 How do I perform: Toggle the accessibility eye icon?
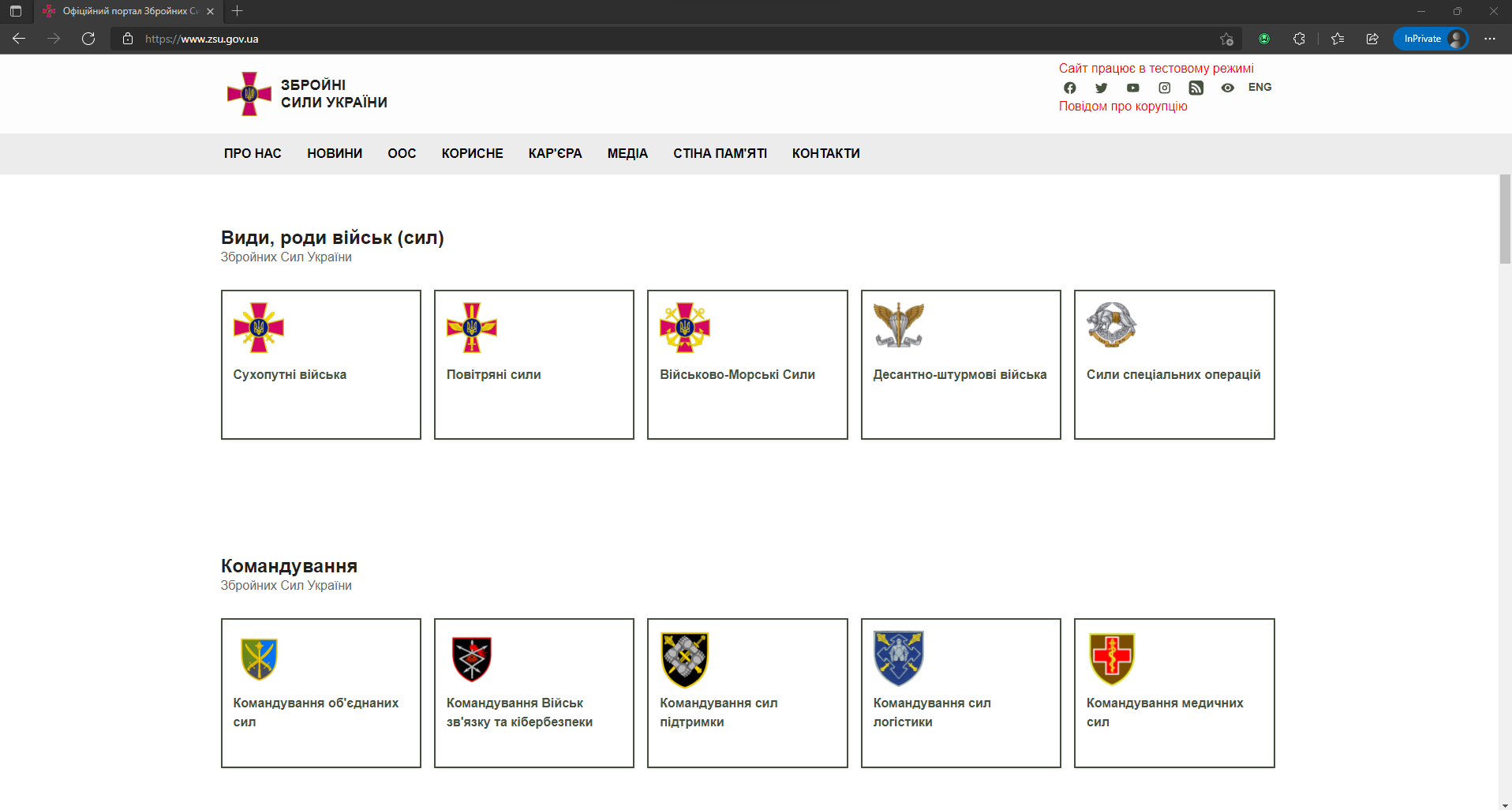(1227, 88)
